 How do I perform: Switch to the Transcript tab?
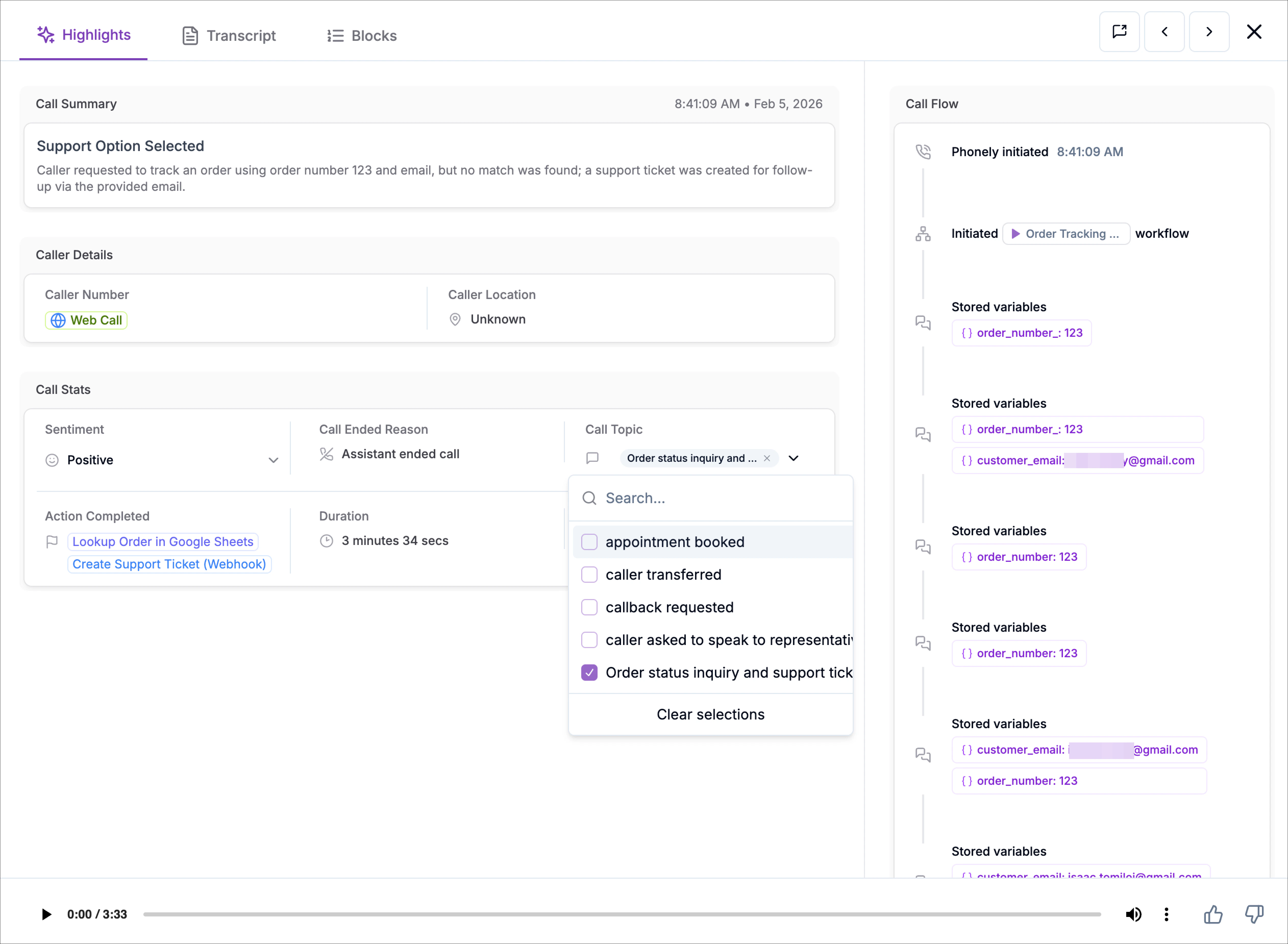click(x=229, y=35)
